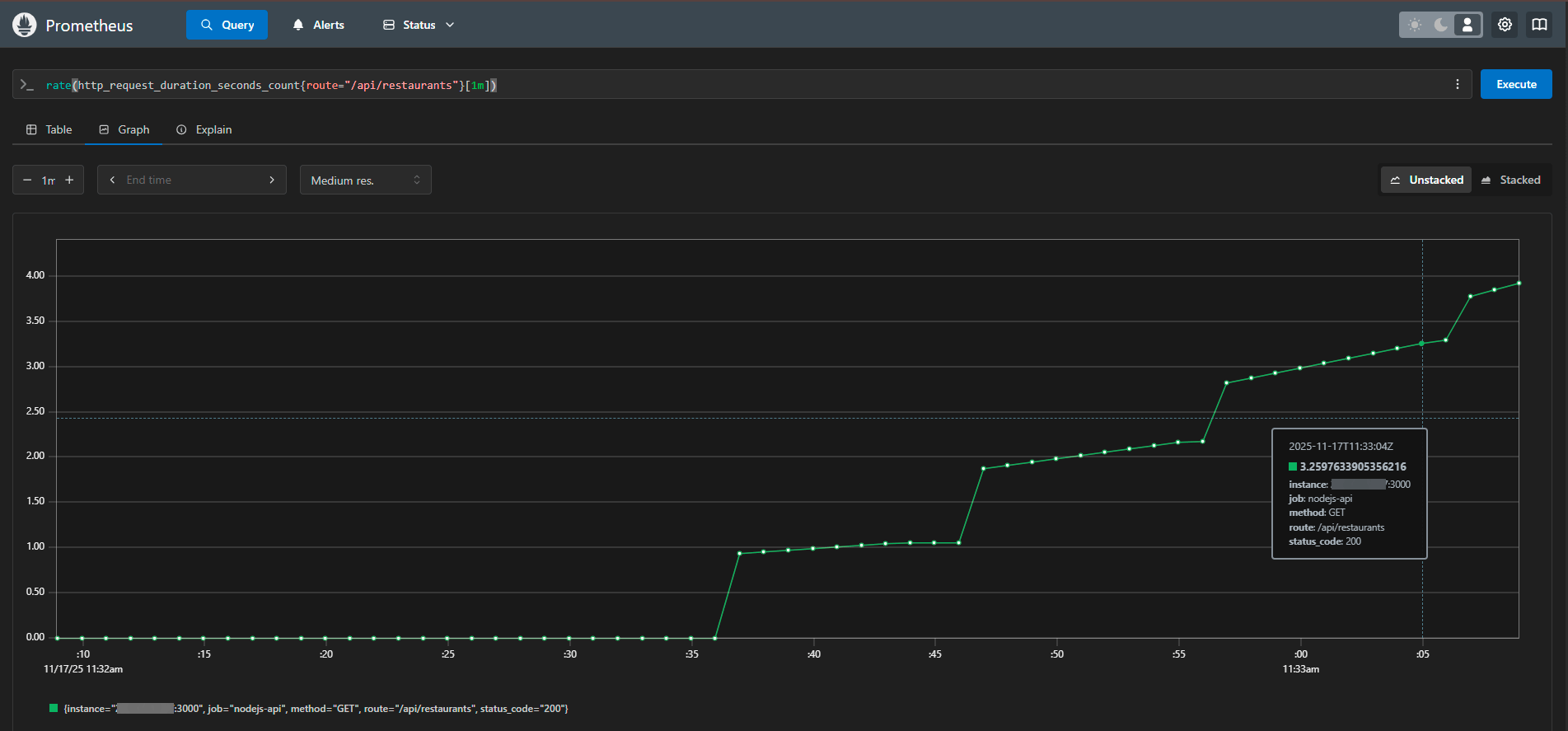Switch chart to Stacked mode
The height and width of the screenshot is (731, 1568).
pyautogui.click(x=1510, y=180)
